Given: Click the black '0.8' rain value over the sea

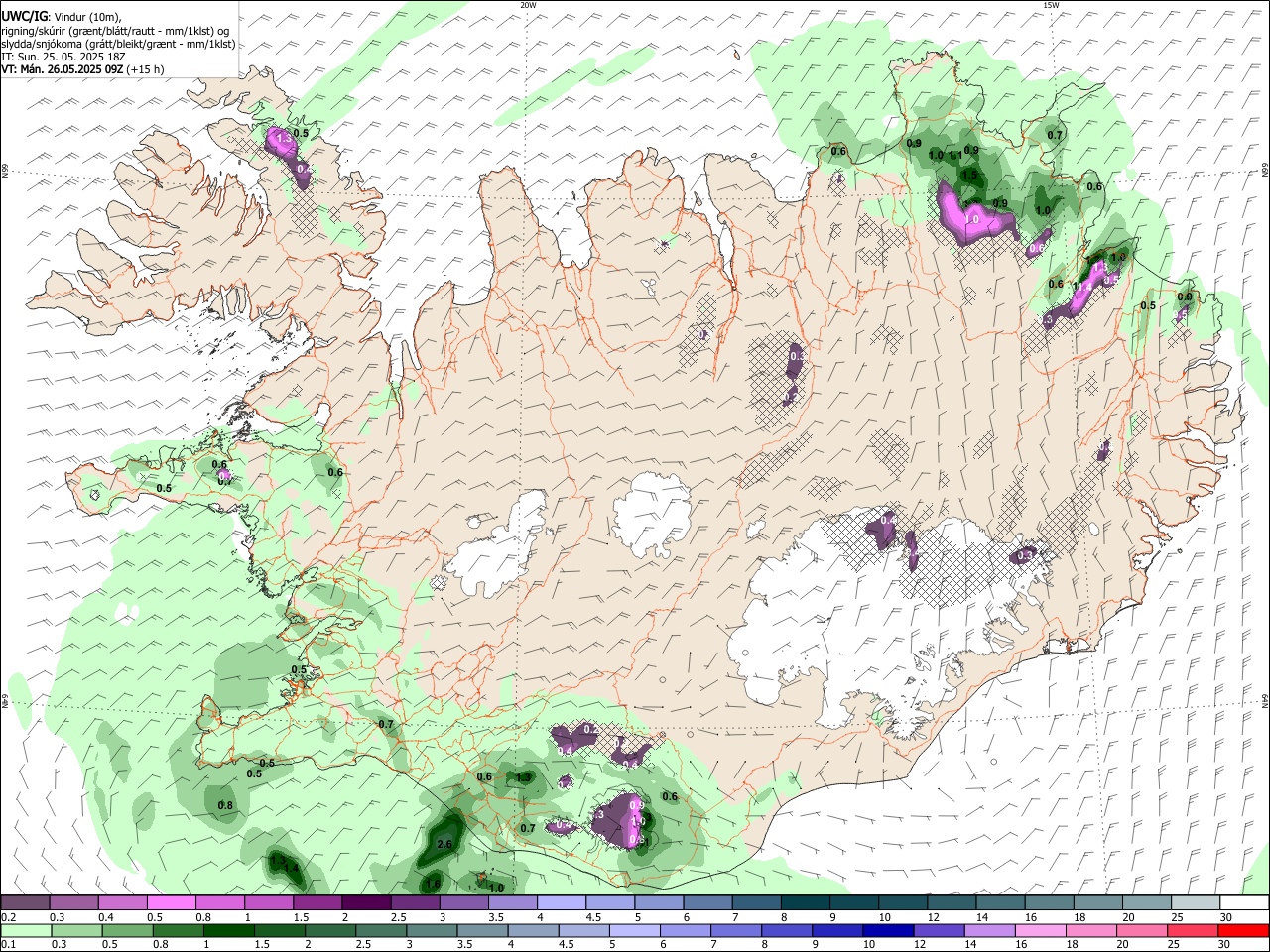Looking at the screenshot, I should [225, 805].
